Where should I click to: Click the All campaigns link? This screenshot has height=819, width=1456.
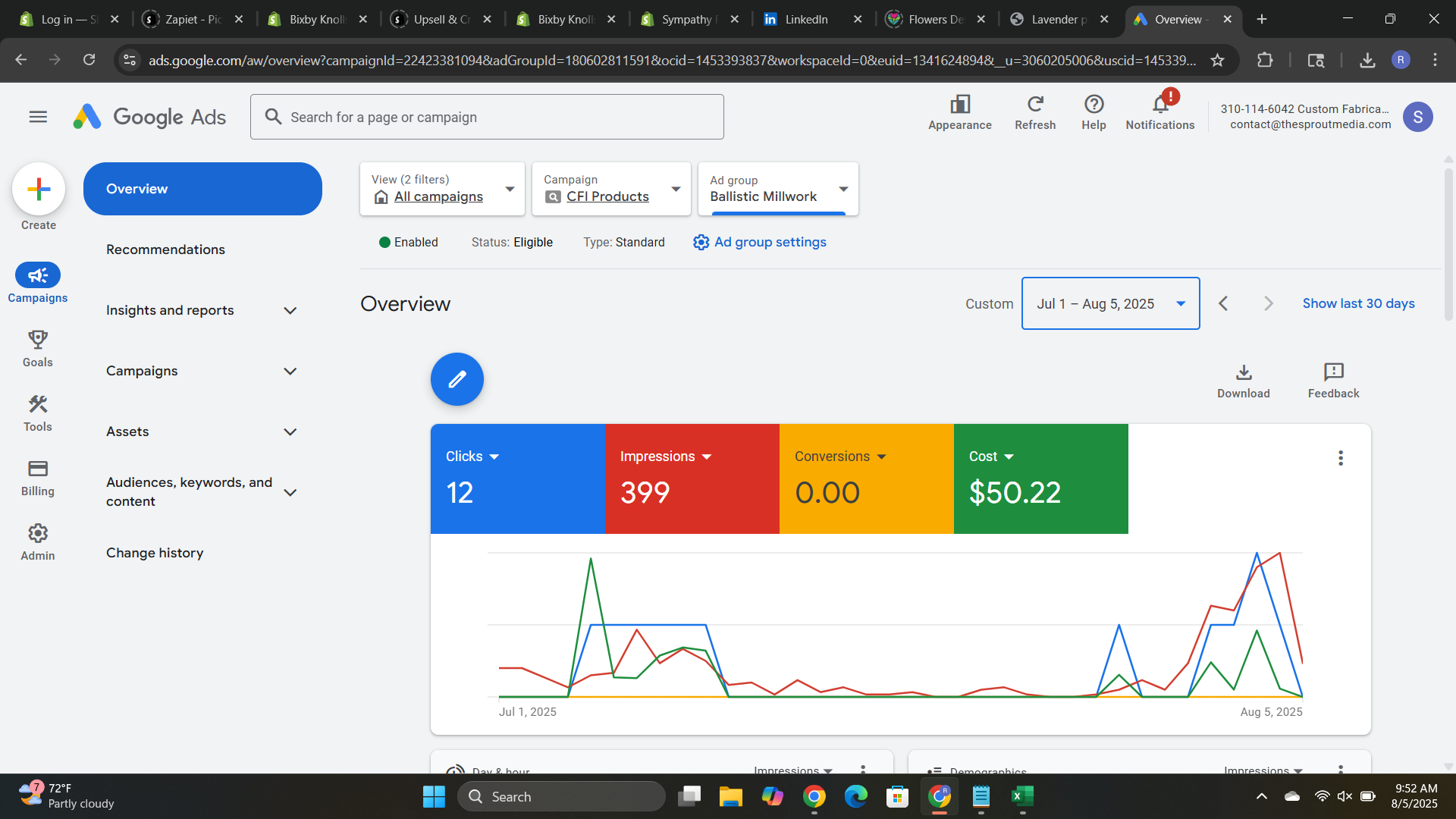[438, 197]
